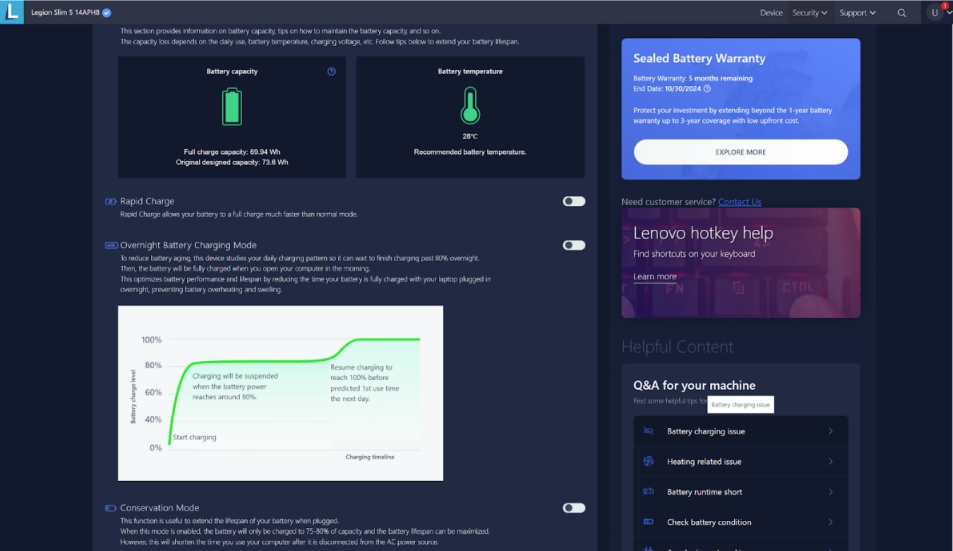Viewport: 953px width, 551px height.
Task: Select the Heating related issue row
Action: click(740, 462)
